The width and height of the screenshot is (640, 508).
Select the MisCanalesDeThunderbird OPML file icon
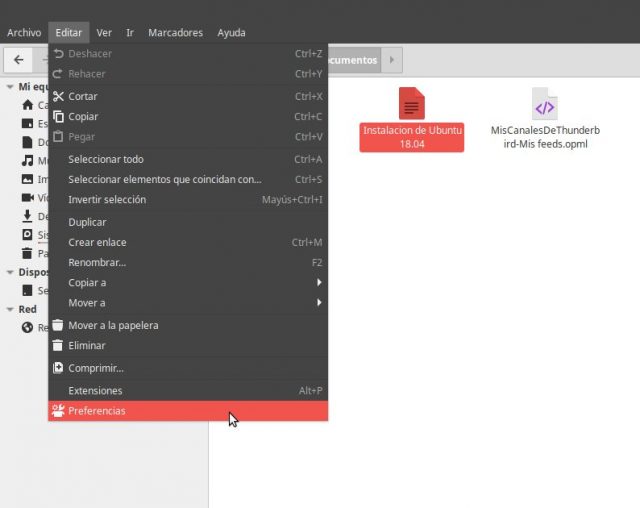tap(544, 104)
